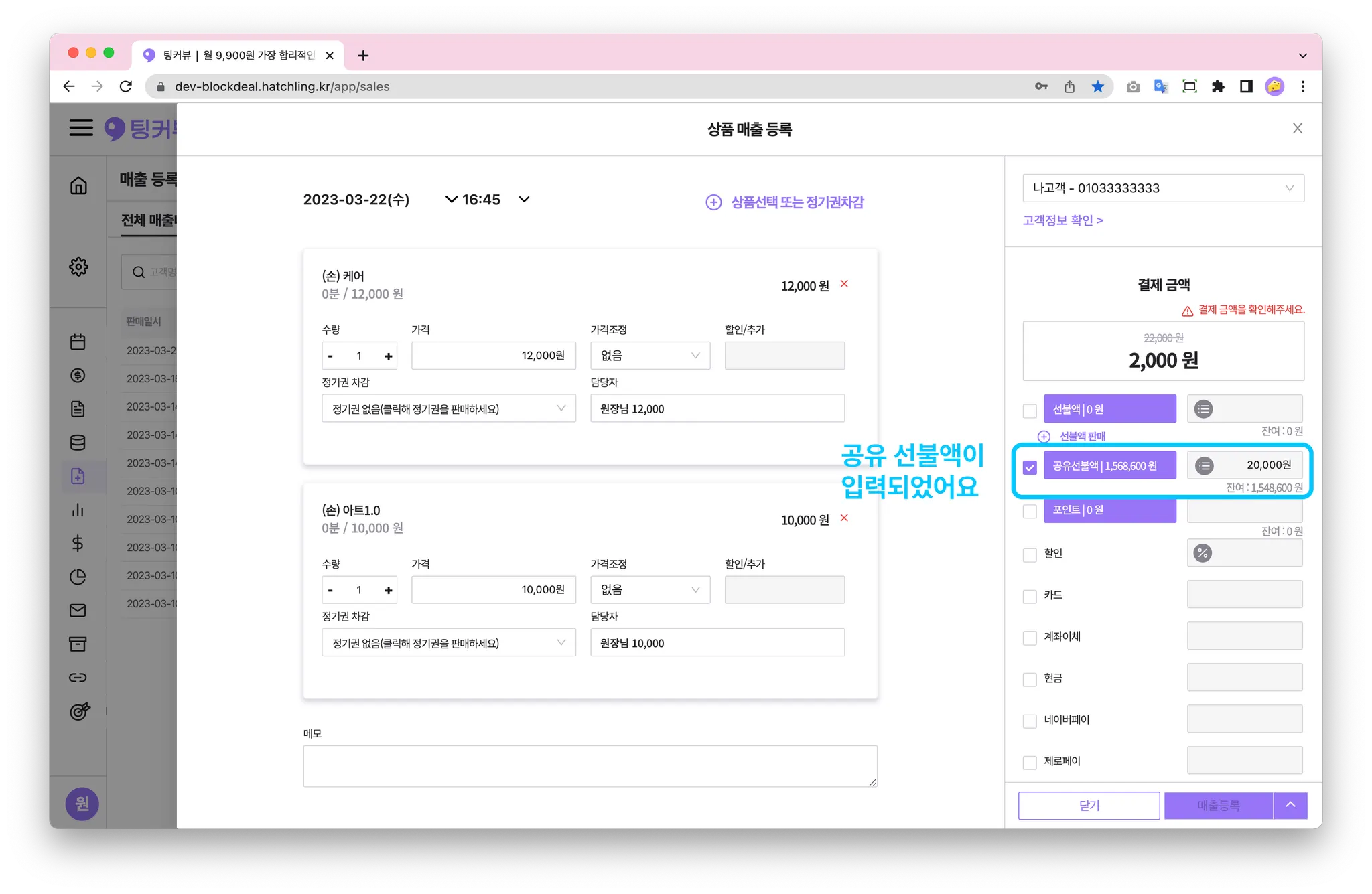Click the percent icon in 할인 field
The image size is (1372, 894).
(x=1203, y=553)
